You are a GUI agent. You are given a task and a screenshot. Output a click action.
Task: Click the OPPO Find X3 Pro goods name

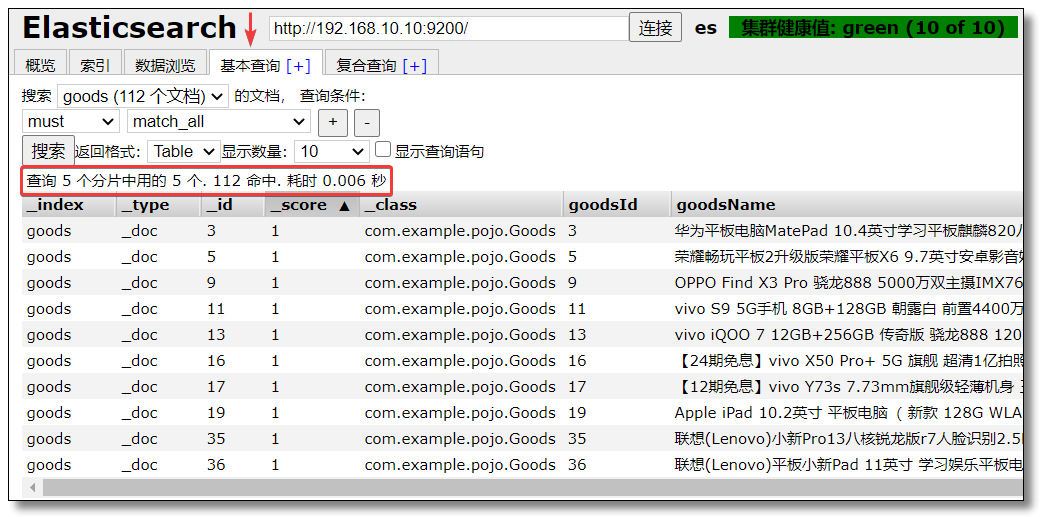click(x=848, y=283)
